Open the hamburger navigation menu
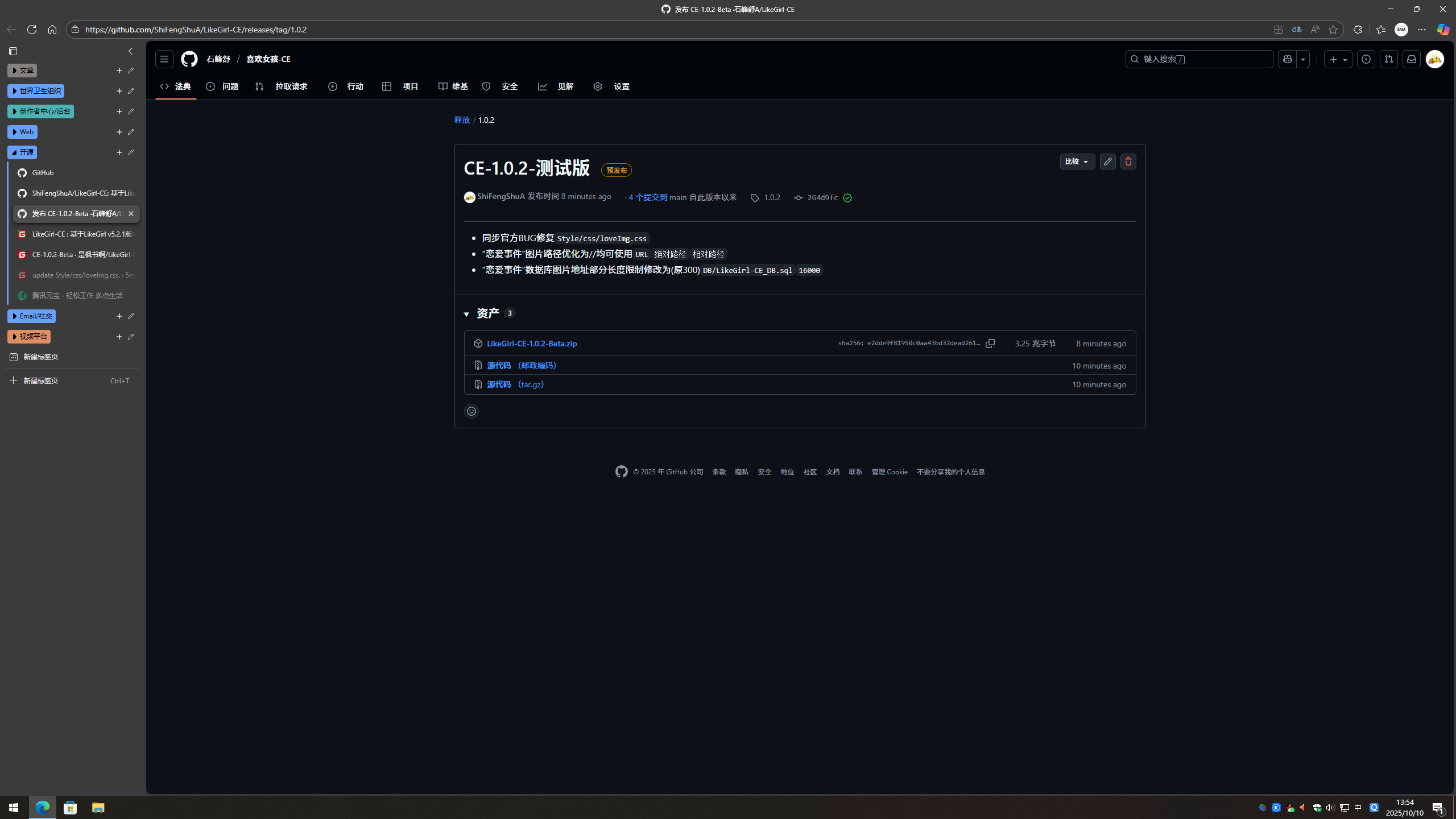Image resolution: width=1456 pixels, height=819 pixels. click(164, 59)
